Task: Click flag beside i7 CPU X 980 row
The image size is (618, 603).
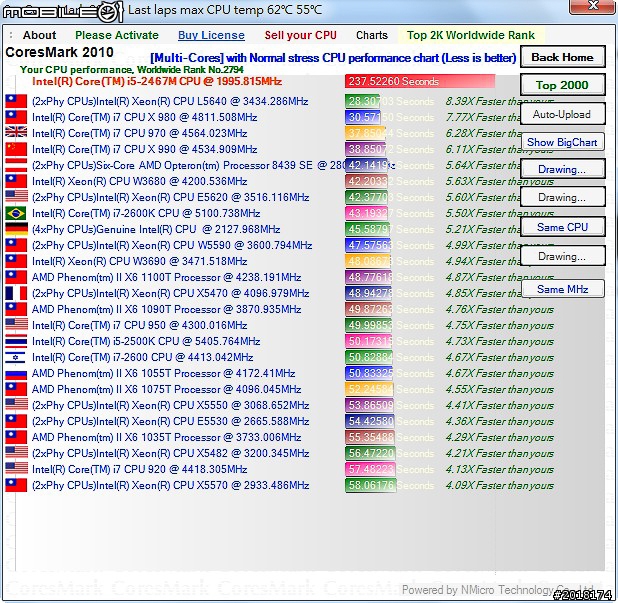Action: coord(16,117)
